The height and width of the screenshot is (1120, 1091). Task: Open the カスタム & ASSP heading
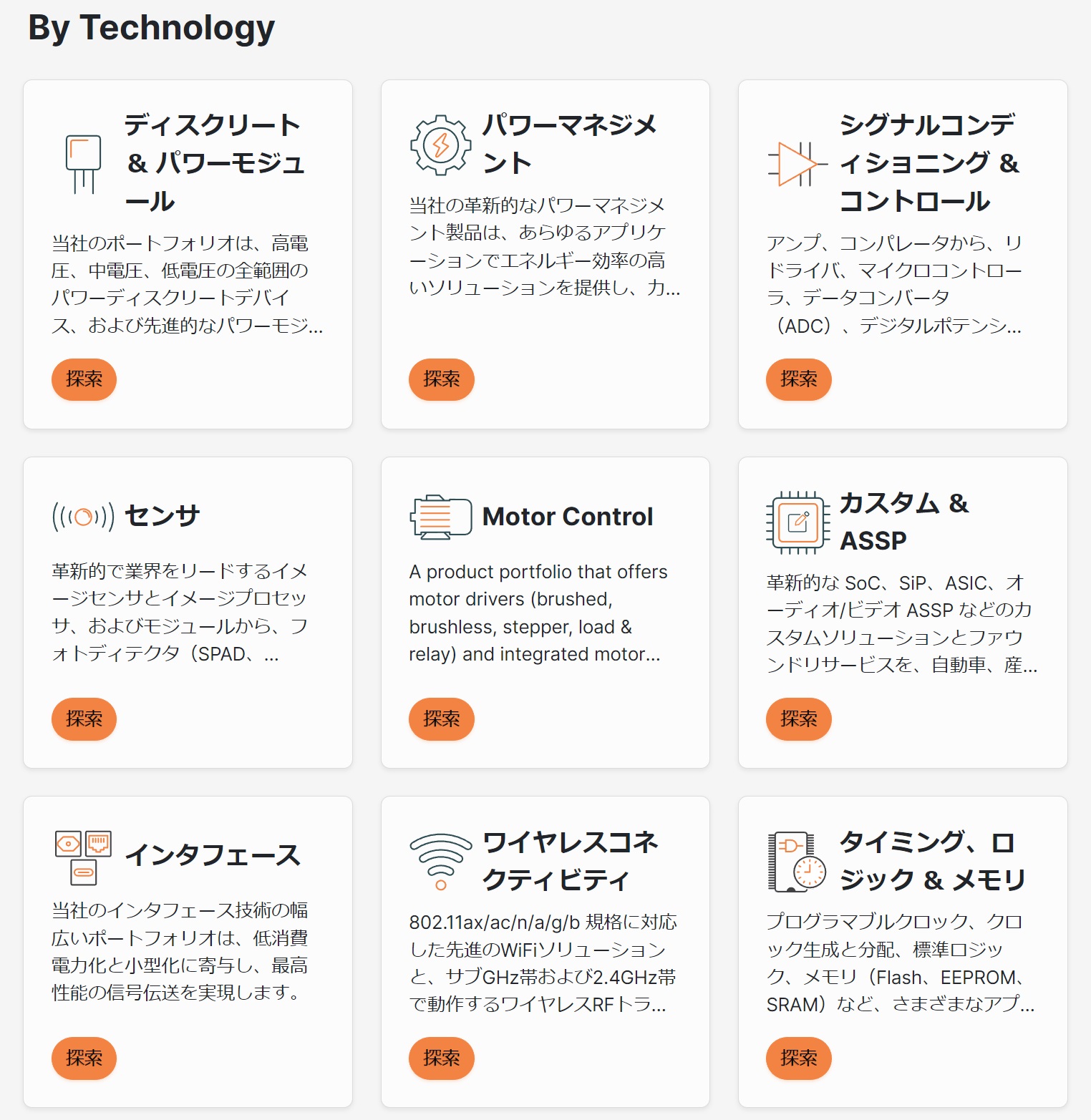coord(903,522)
